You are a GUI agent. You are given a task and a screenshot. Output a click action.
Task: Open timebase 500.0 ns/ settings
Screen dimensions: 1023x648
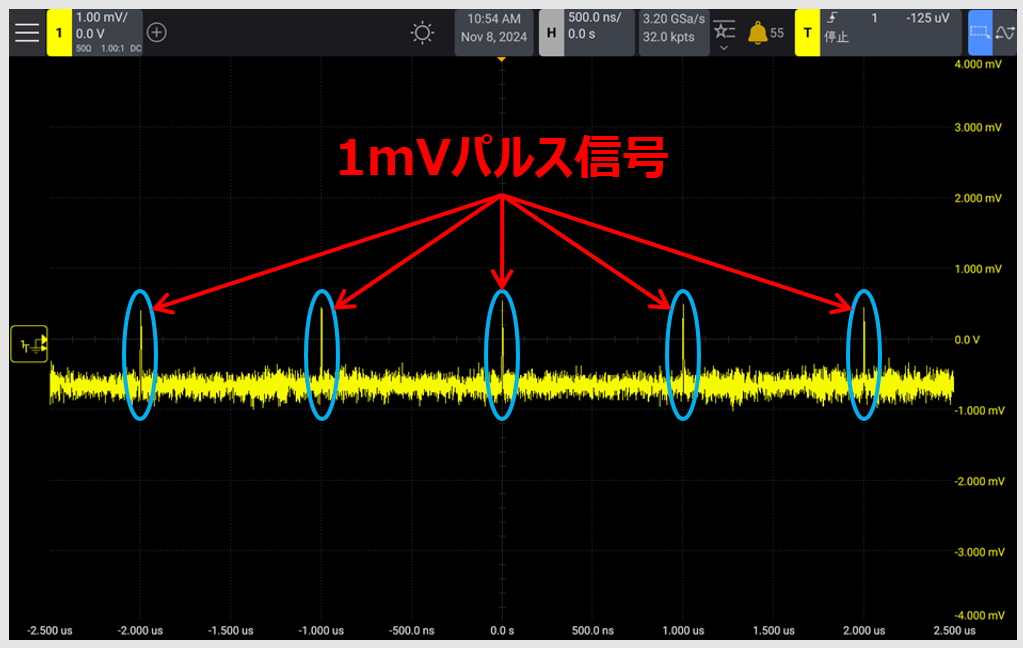pos(594,18)
